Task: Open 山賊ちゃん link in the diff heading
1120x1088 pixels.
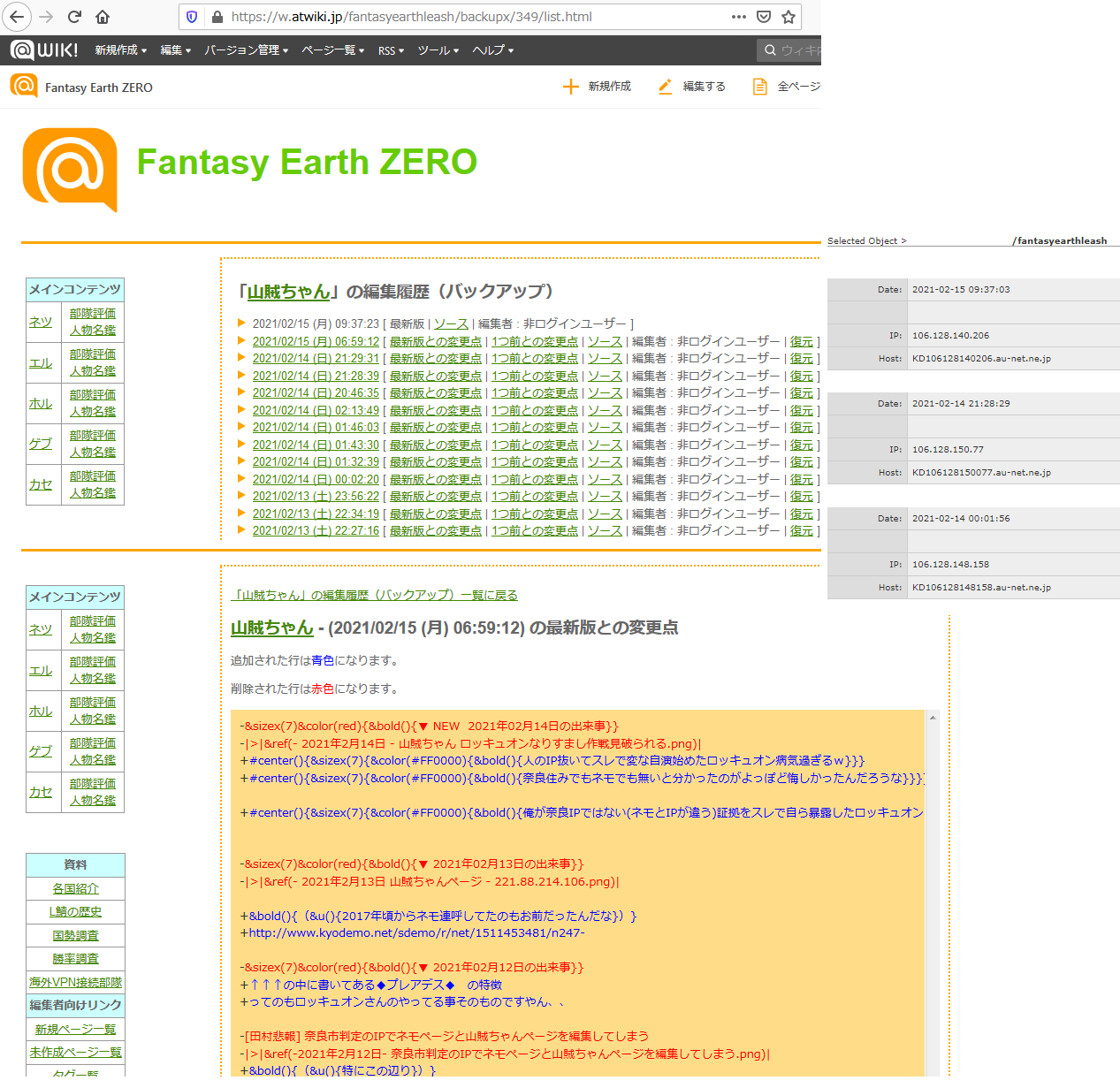Action: click(272, 628)
